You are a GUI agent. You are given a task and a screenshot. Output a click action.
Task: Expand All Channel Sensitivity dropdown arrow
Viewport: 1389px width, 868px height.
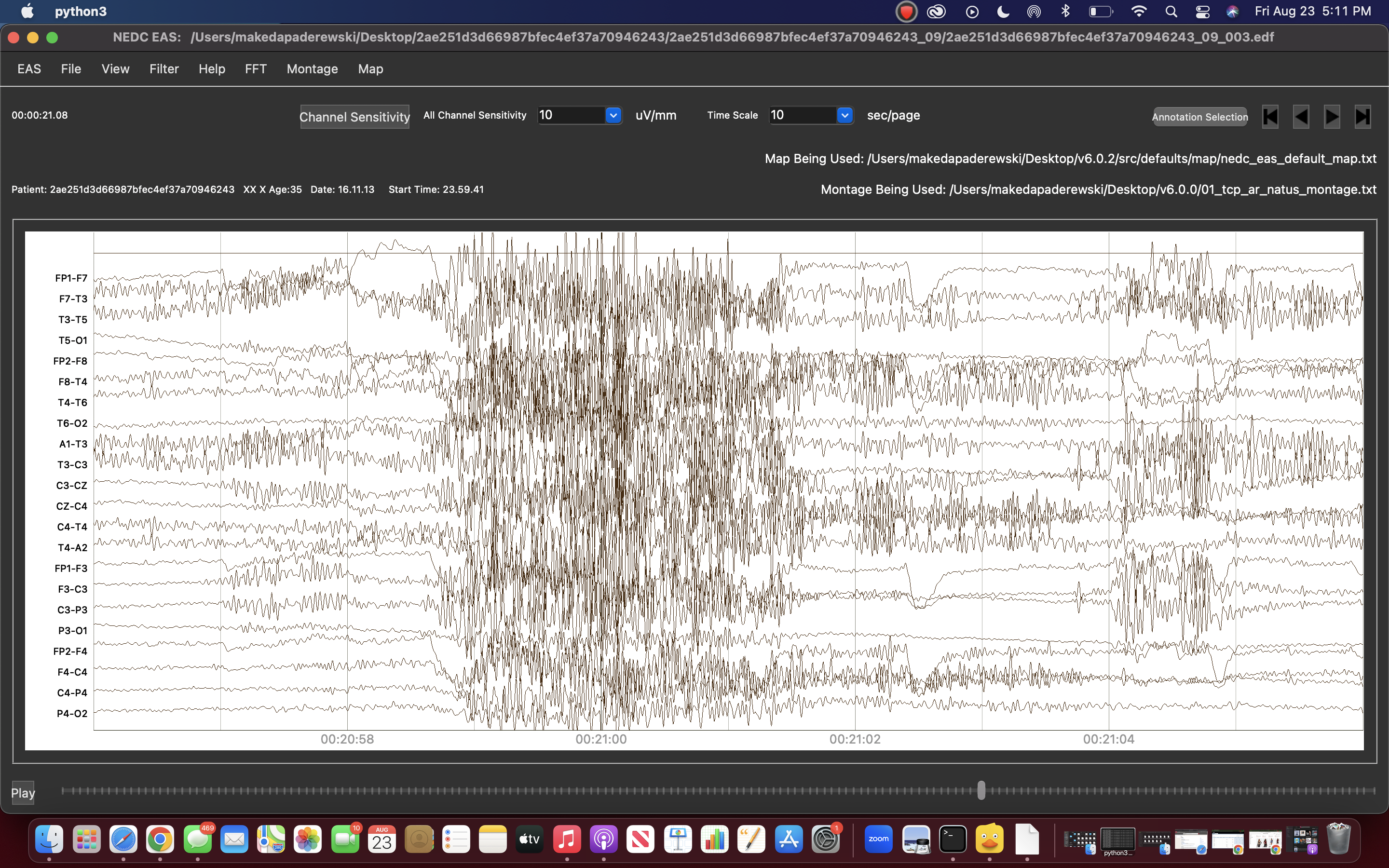coord(613,115)
